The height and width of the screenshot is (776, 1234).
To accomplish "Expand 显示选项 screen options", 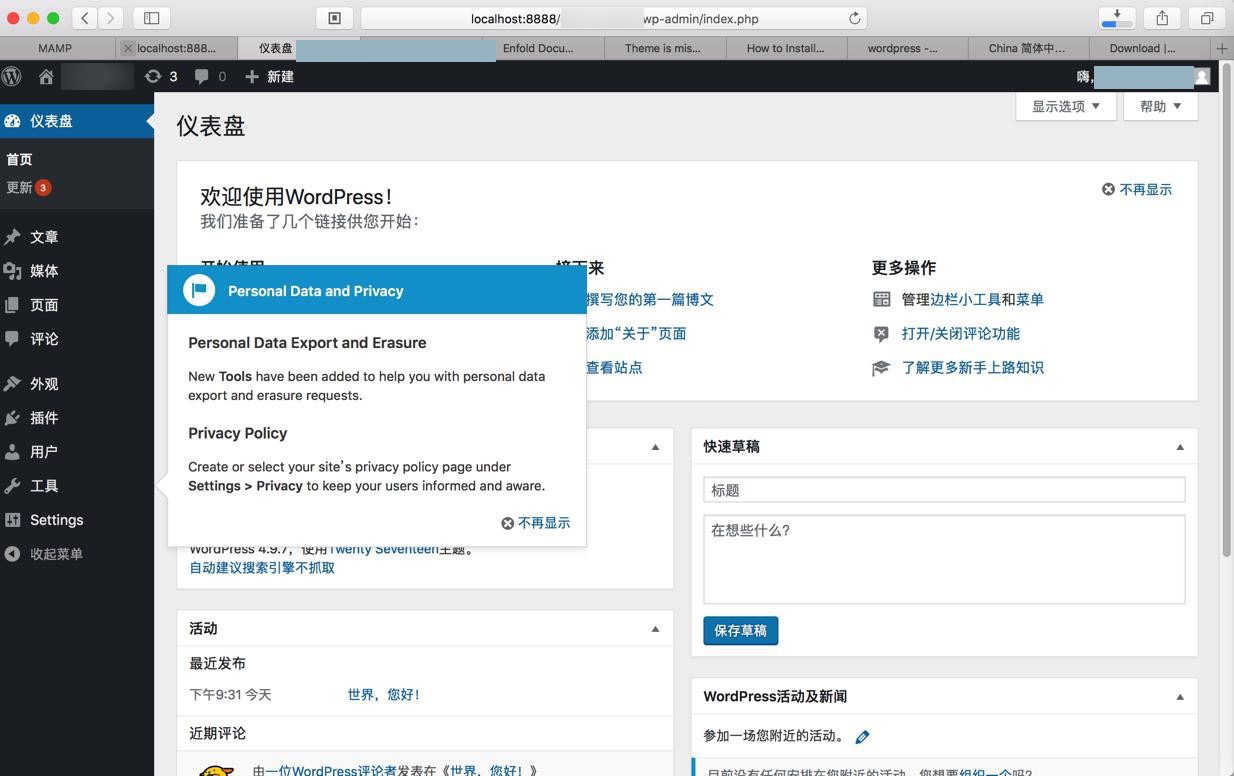I will pyautogui.click(x=1066, y=106).
